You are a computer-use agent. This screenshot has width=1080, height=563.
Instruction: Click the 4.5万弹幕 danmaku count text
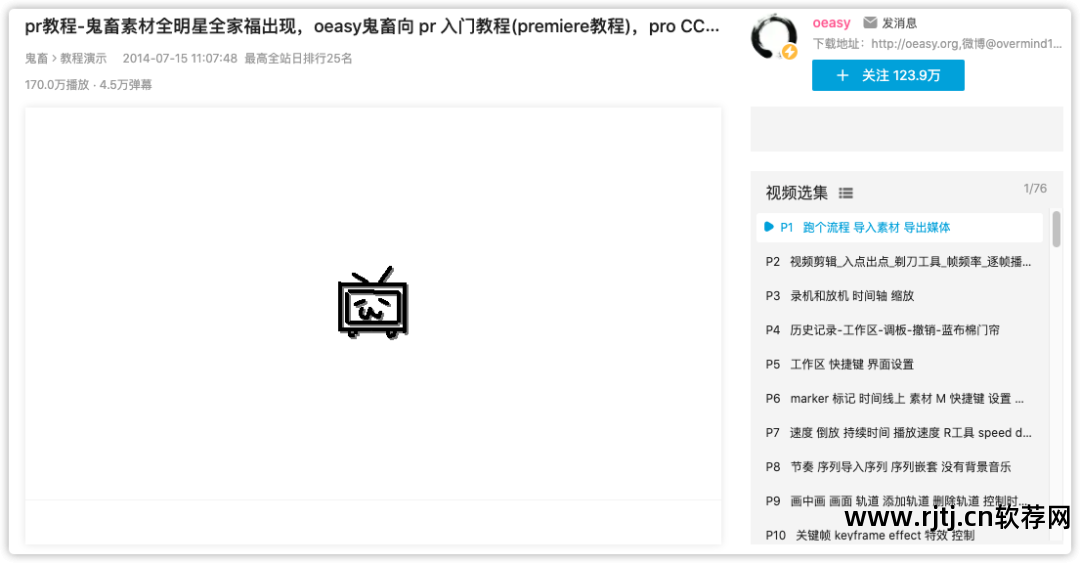coord(125,85)
